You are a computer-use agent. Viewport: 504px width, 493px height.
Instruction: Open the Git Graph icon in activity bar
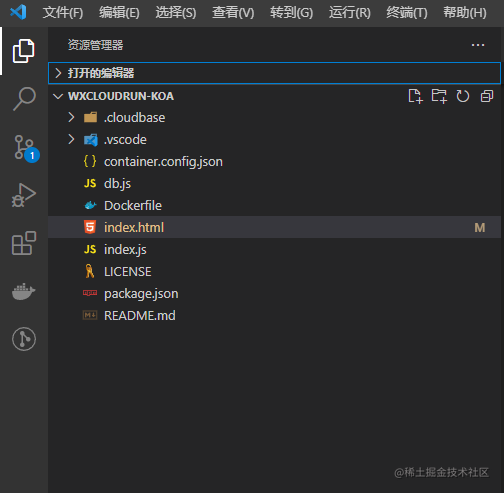pyautogui.click(x=24, y=339)
